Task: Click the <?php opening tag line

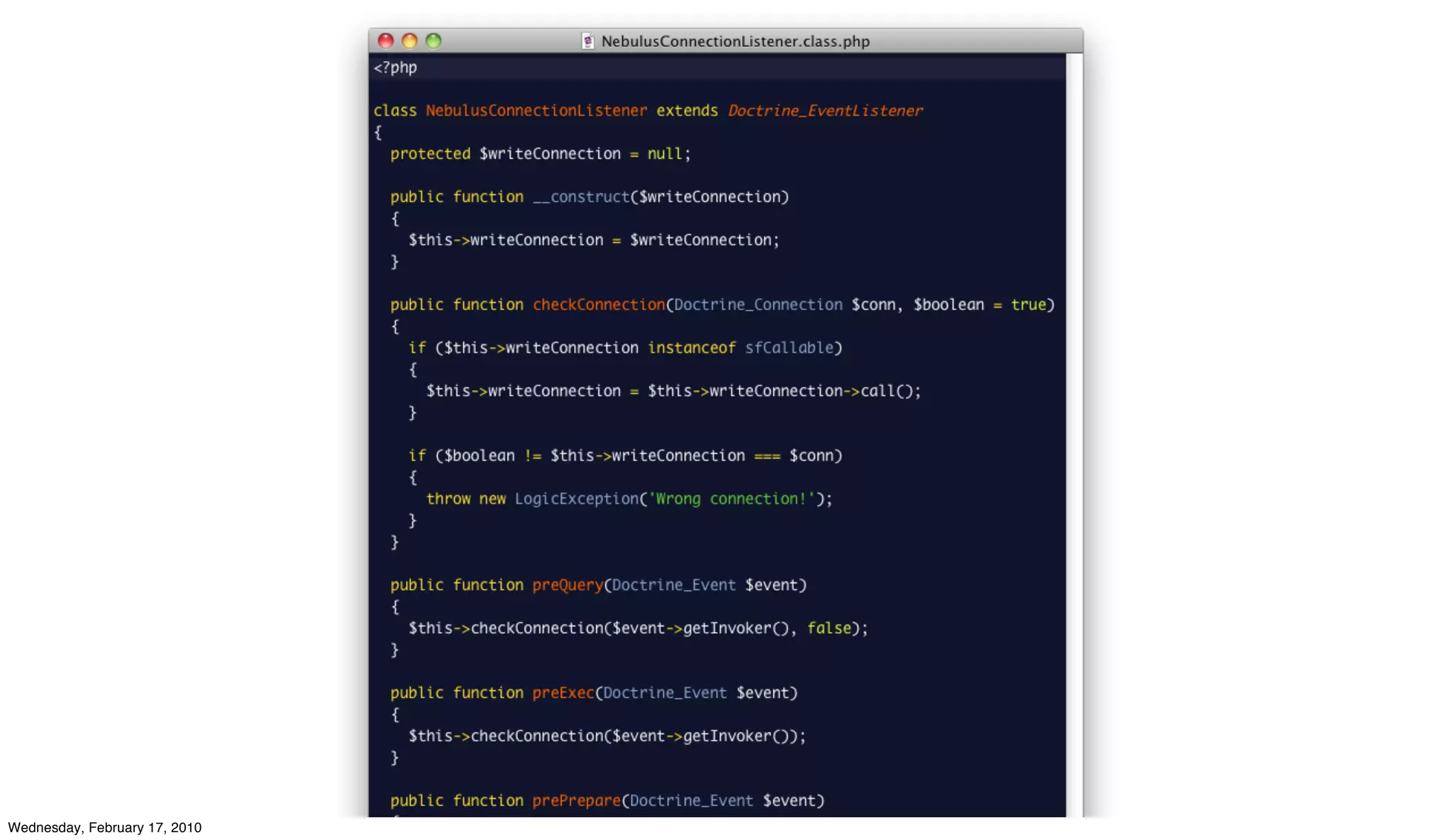Action: [395, 68]
